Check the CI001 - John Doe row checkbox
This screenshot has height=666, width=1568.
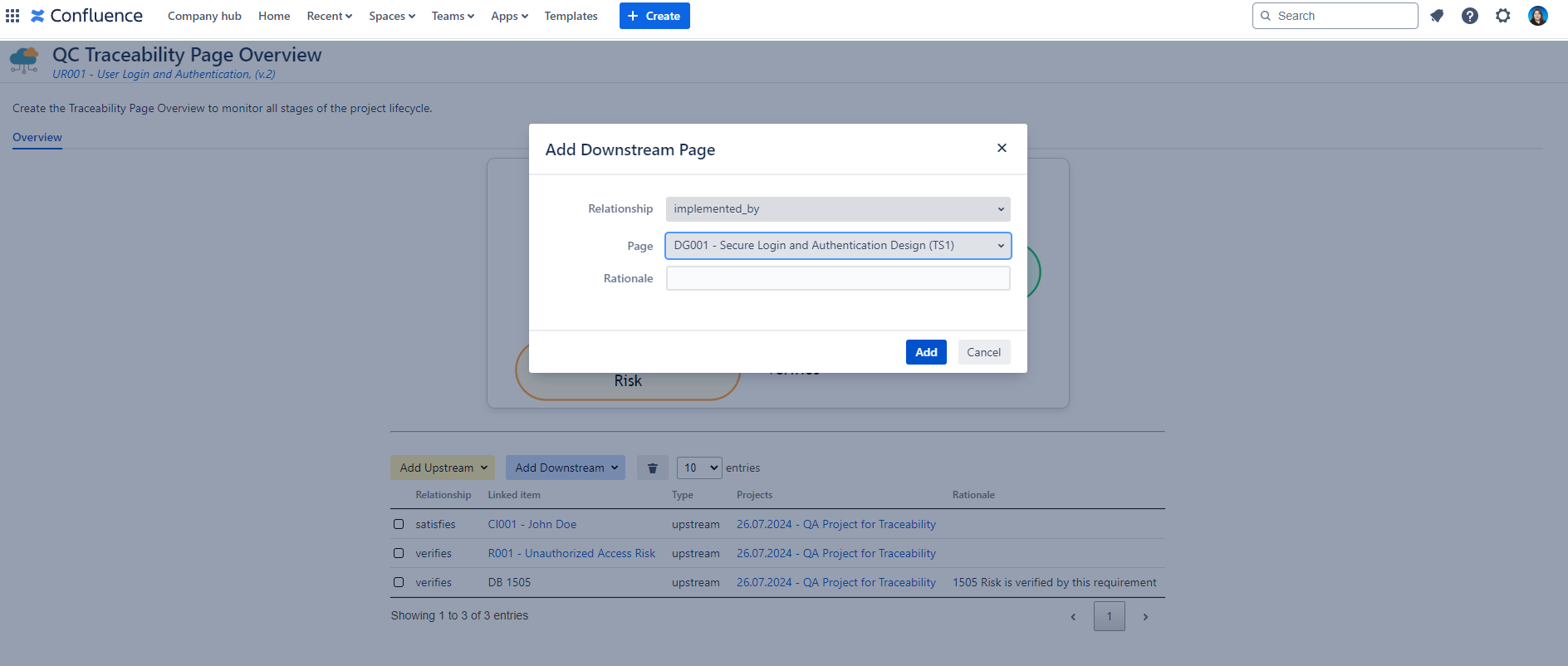[x=399, y=525]
